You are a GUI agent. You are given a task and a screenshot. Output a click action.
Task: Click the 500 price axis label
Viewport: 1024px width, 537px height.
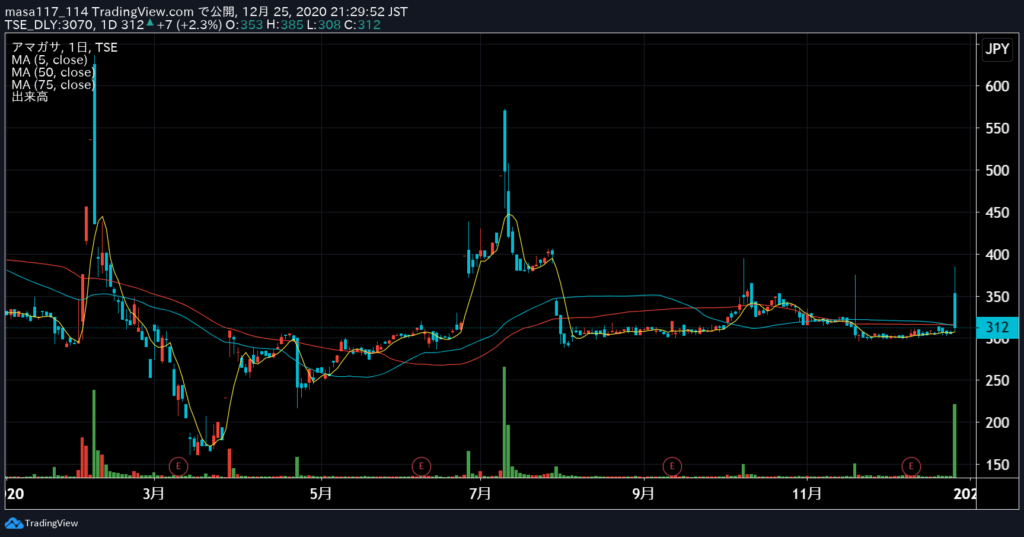pyautogui.click(x=997, y=171)
